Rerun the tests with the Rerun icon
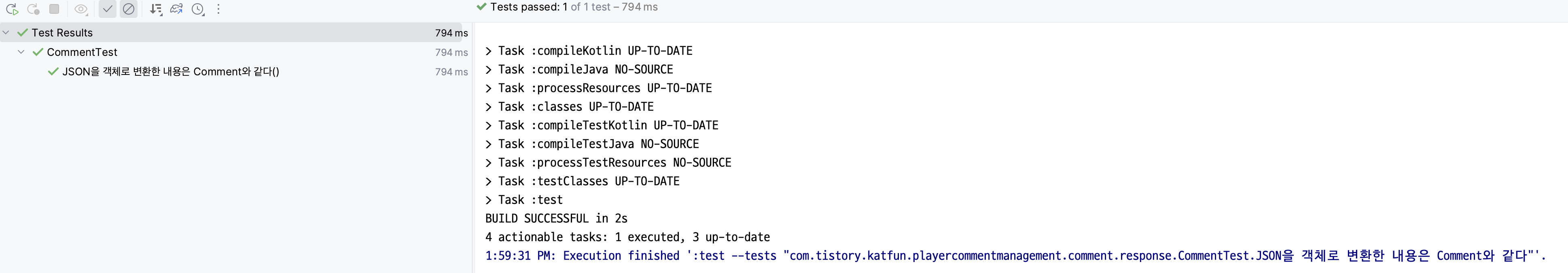1568x273 pixels. [x=12, y=9]
